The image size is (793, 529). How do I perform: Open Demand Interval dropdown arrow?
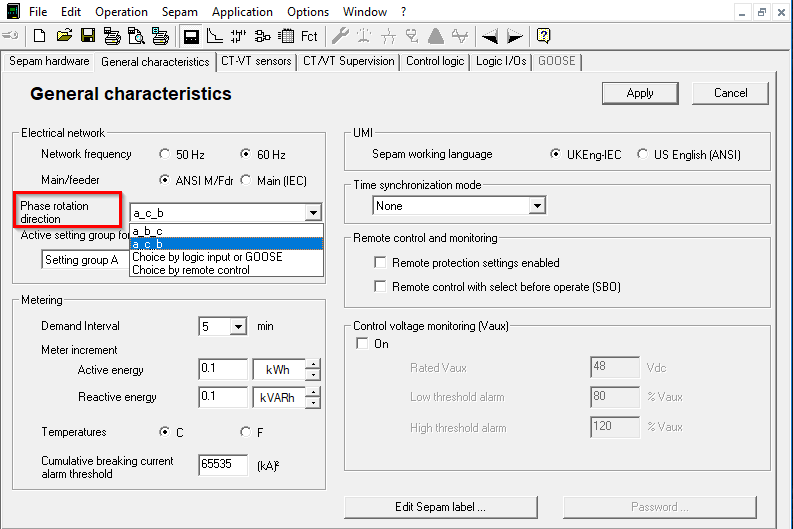coord(238,327)
